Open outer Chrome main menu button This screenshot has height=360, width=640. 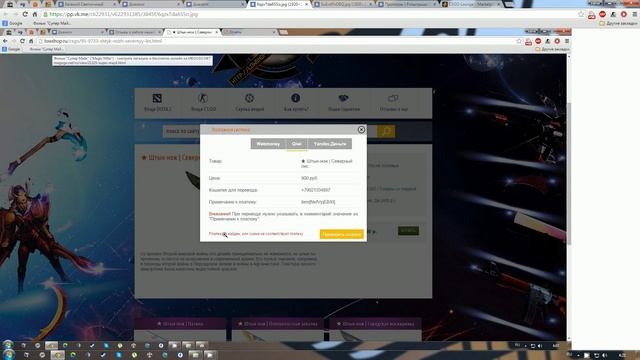[635, 14]
